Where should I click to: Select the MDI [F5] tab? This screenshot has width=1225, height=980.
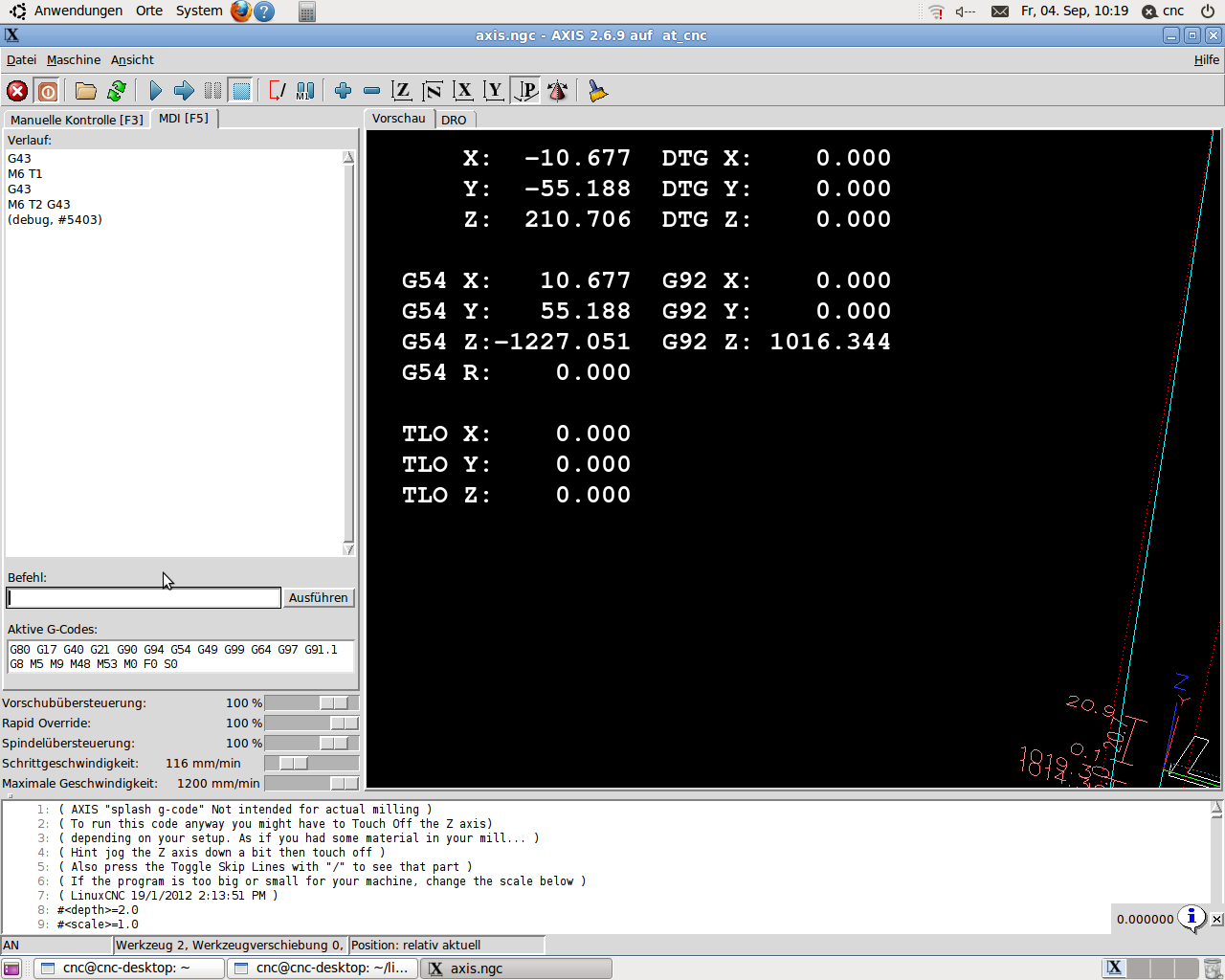click(x=184, y=118)
